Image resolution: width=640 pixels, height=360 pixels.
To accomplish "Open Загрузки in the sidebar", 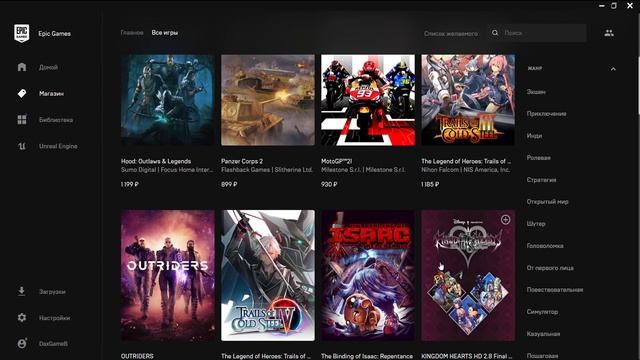I will pyautogui.click(x=52, y=292).
